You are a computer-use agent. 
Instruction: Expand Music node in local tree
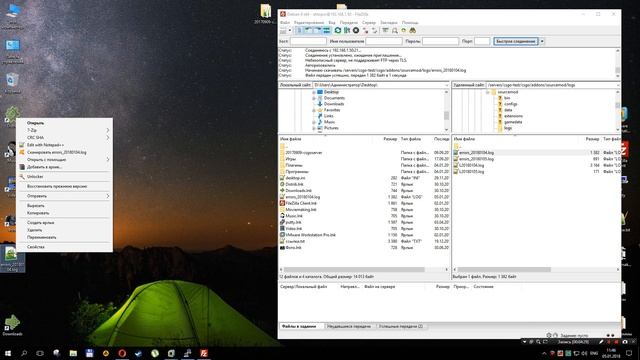coord(314,122)
